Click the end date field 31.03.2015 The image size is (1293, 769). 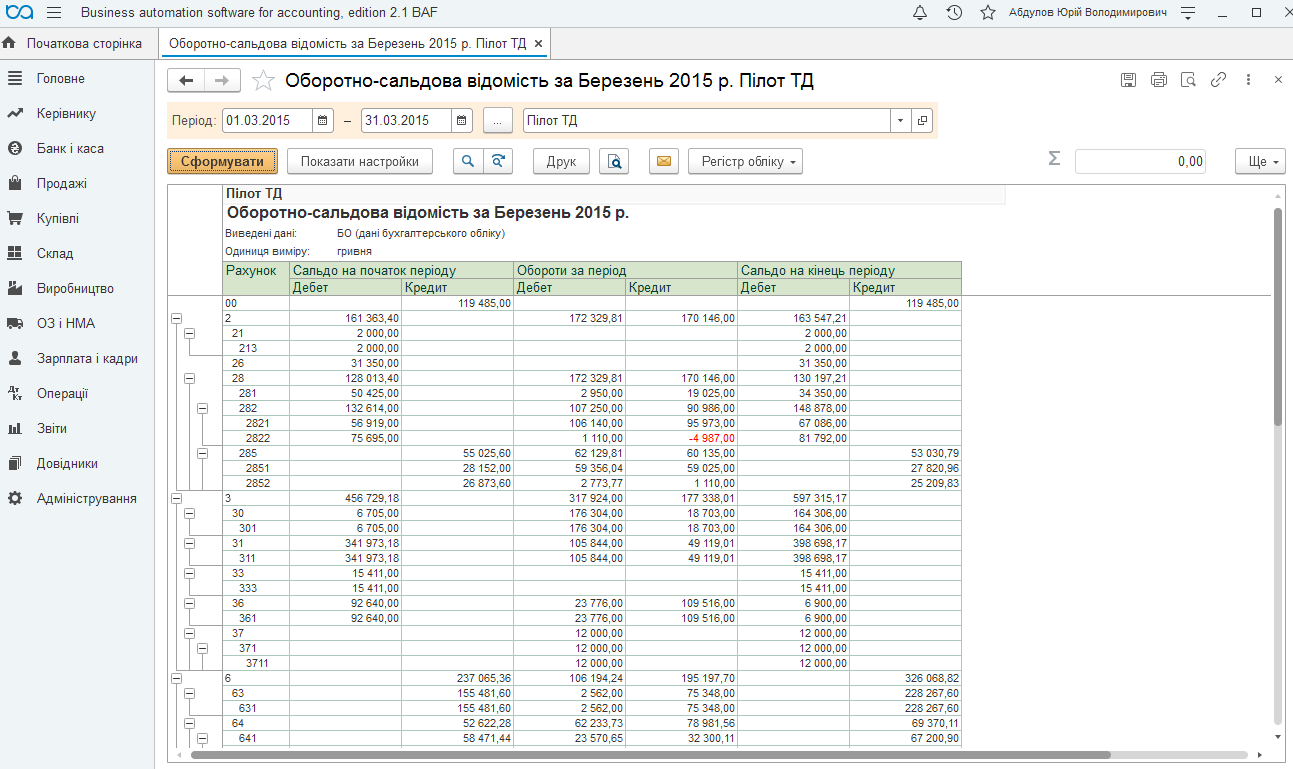(x=406, y=121)
